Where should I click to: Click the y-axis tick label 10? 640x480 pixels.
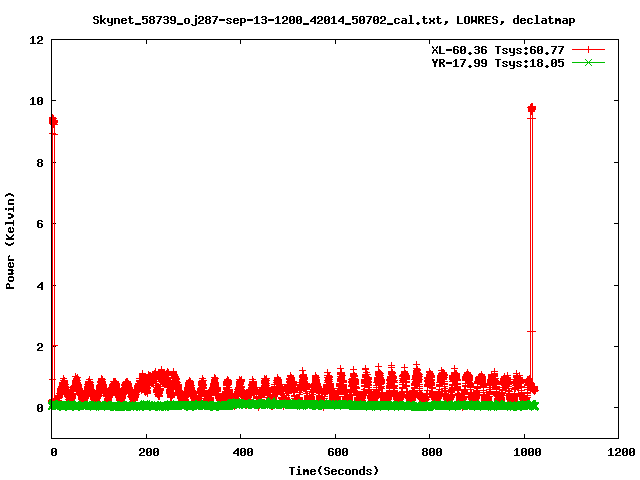point(36,101)
